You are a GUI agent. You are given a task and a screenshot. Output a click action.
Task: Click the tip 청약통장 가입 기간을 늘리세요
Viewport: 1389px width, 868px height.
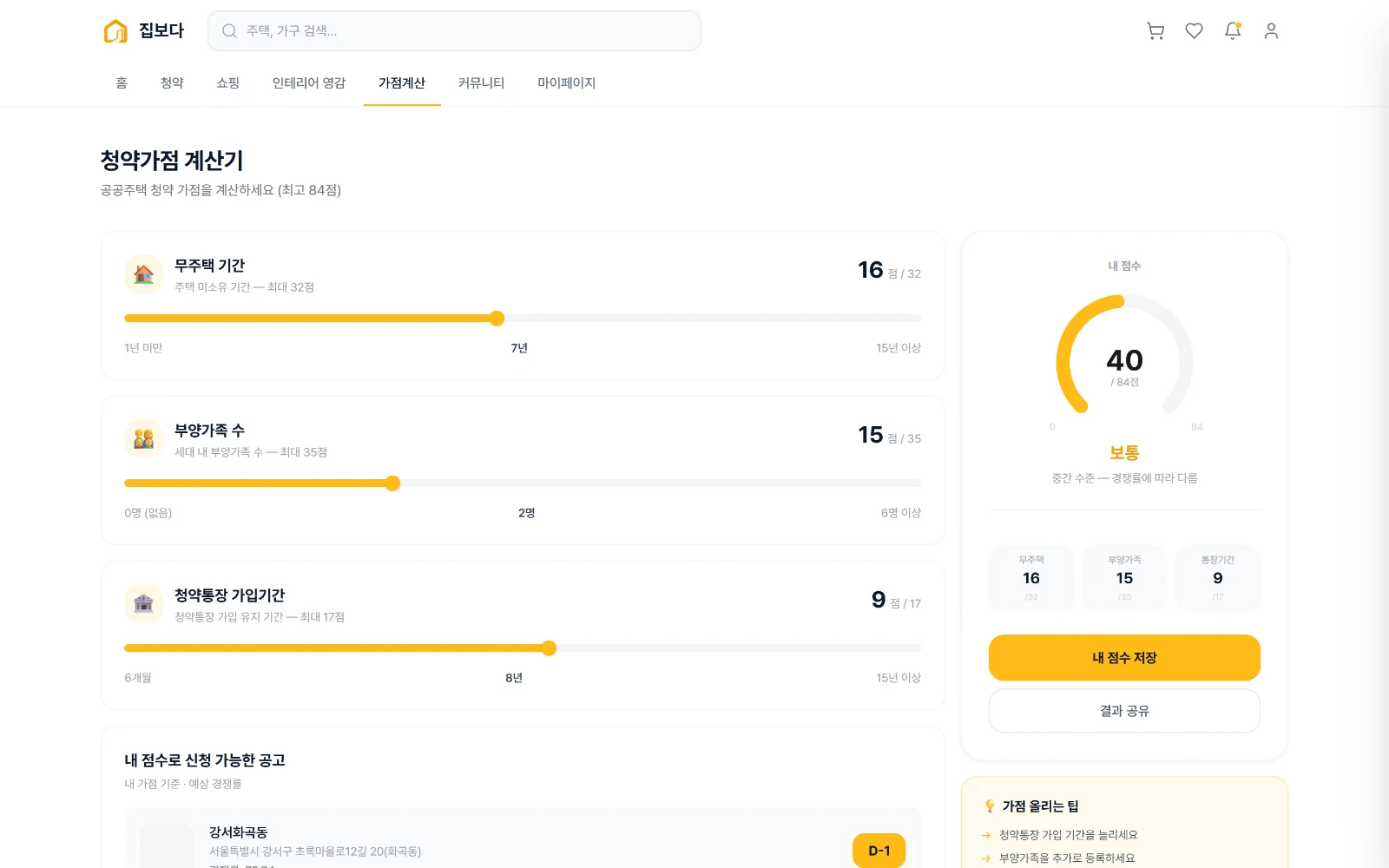pos(1069,835)
